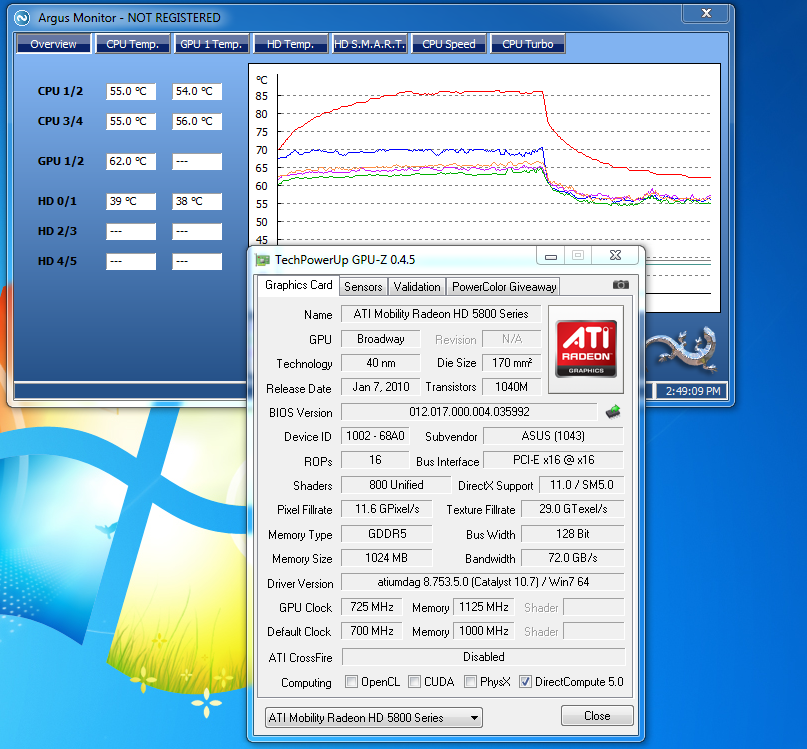Click the Driver Version field
The height and width of the screenshot is (749, 807).
point(483,582)
